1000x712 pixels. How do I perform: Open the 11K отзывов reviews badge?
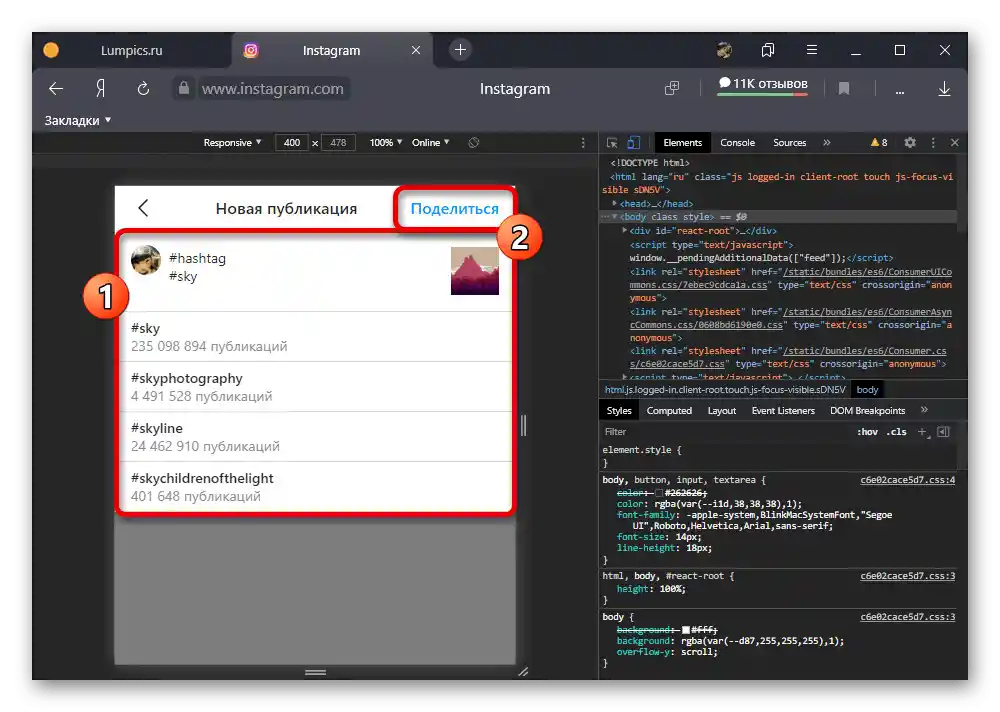click(x=763, y=85)
